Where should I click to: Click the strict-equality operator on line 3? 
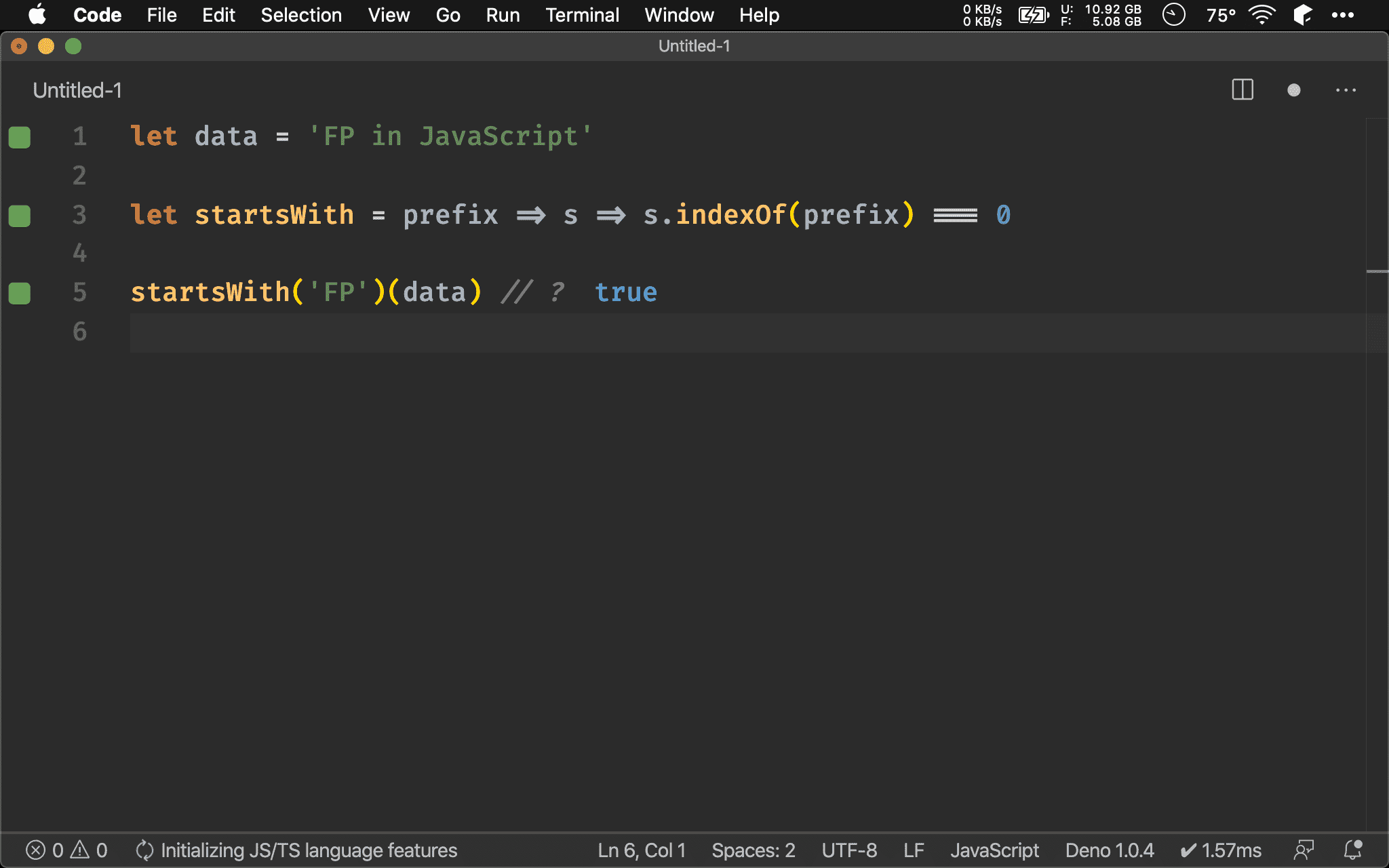point(955,216)
